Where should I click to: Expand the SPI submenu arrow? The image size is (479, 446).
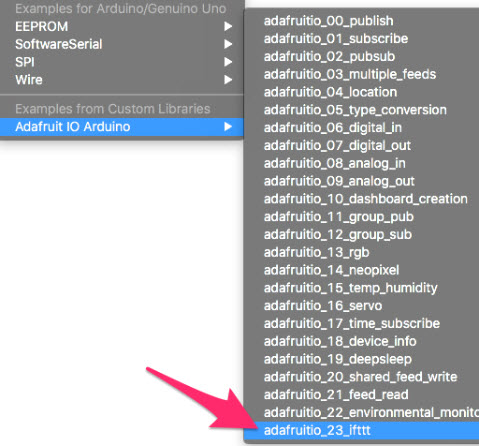(x=228, y=62)
